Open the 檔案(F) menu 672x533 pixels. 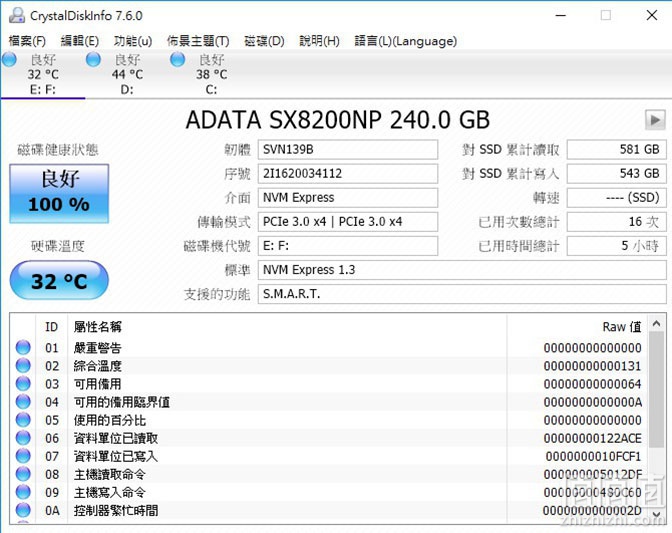(x=27, y=41)
